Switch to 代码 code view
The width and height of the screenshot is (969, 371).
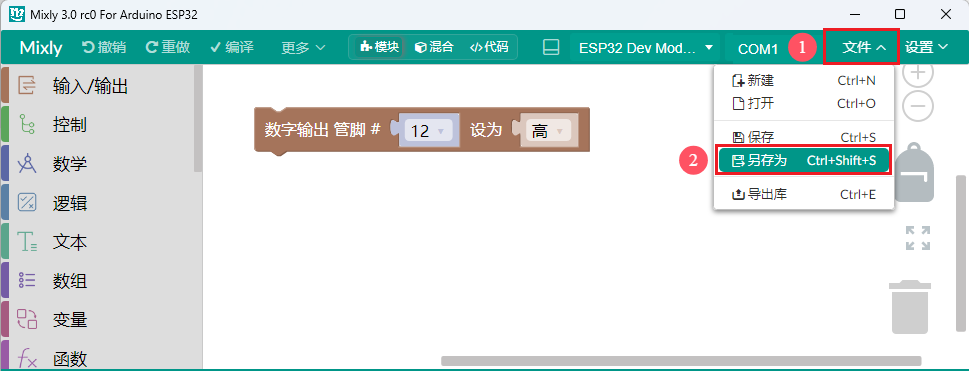point(489,47)
